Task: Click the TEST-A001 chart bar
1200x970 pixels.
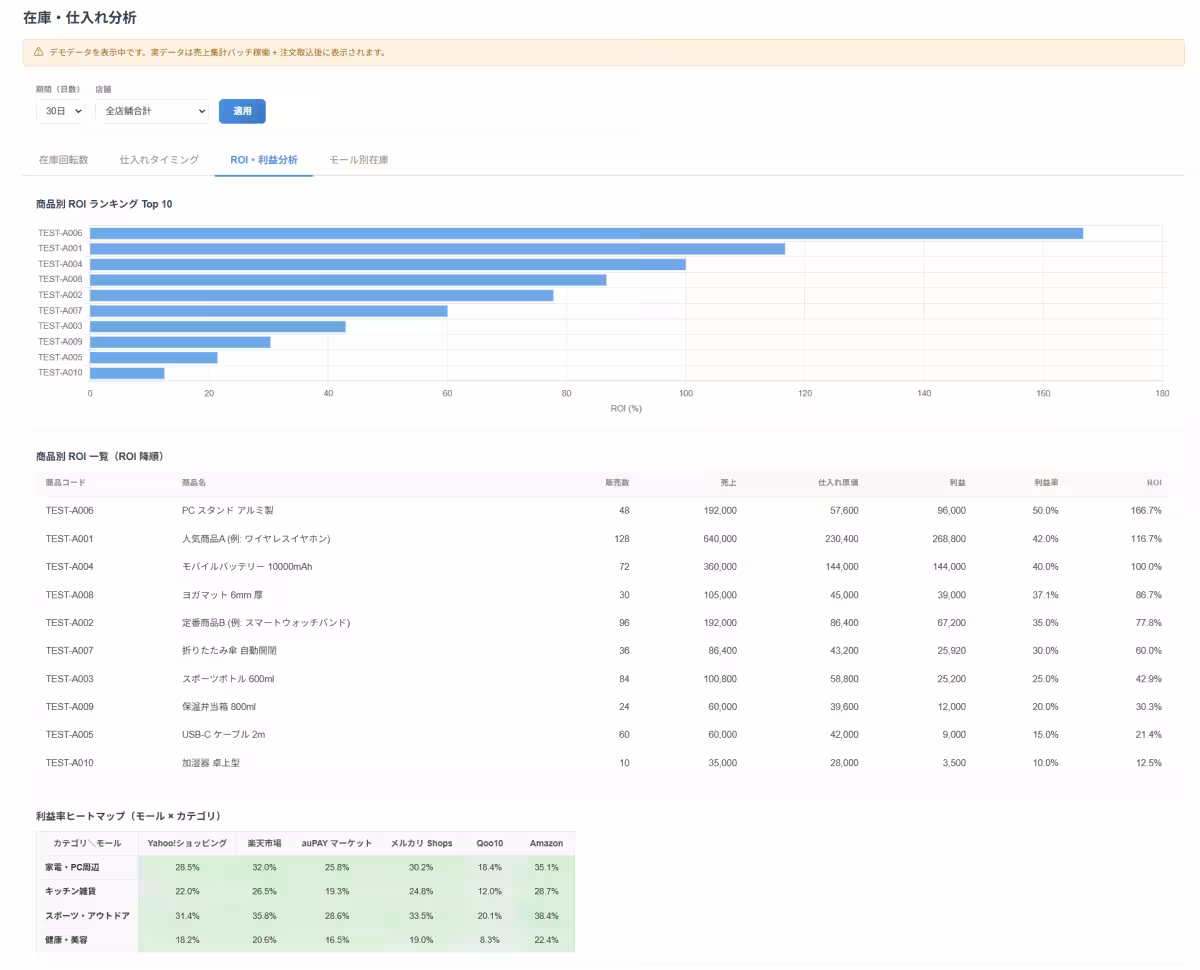Action: click(x=437, y=248)
